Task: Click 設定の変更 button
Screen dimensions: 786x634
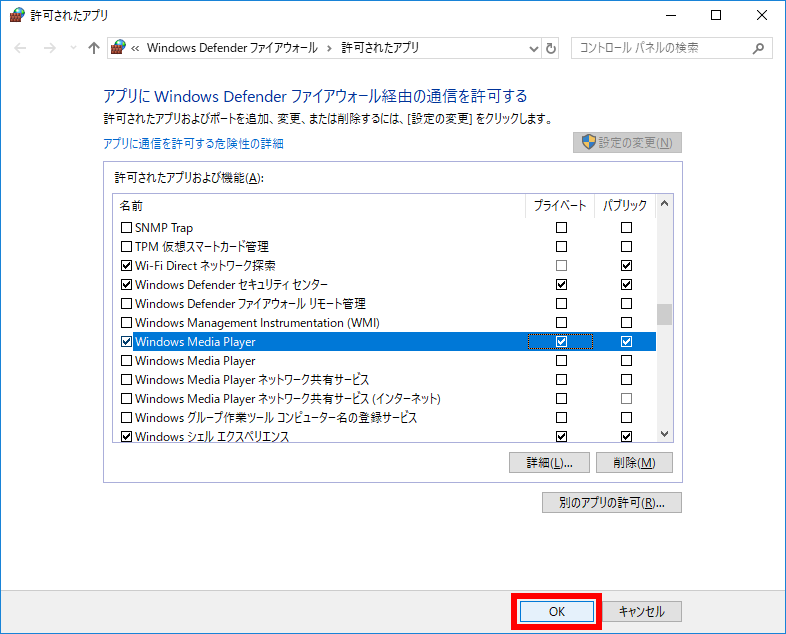Action: (627, 143)
